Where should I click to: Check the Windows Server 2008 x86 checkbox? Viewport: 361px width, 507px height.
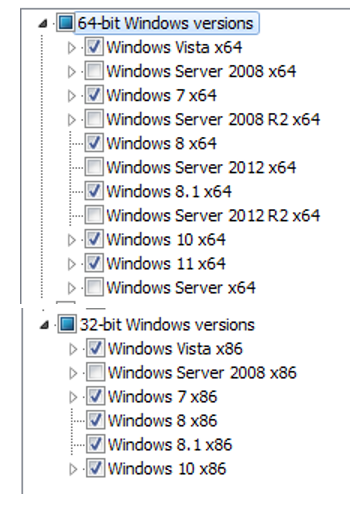pos(95,372)
